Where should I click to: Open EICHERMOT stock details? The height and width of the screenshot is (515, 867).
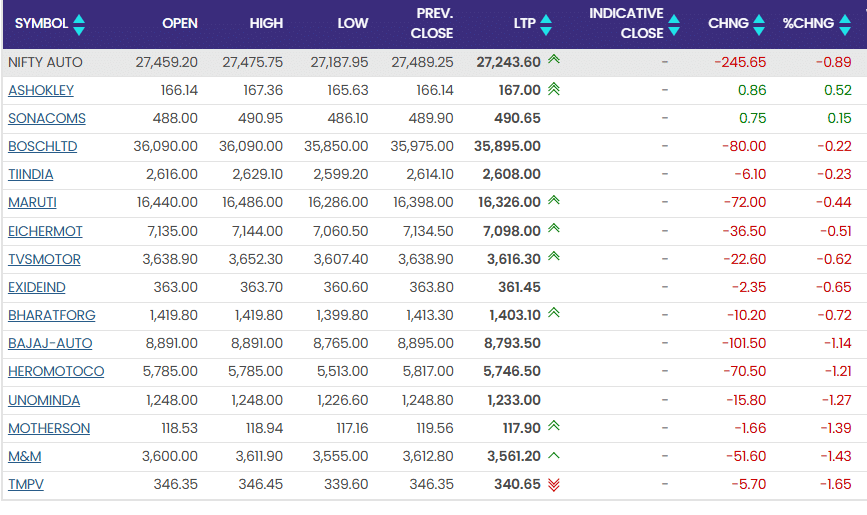[45, 231]
